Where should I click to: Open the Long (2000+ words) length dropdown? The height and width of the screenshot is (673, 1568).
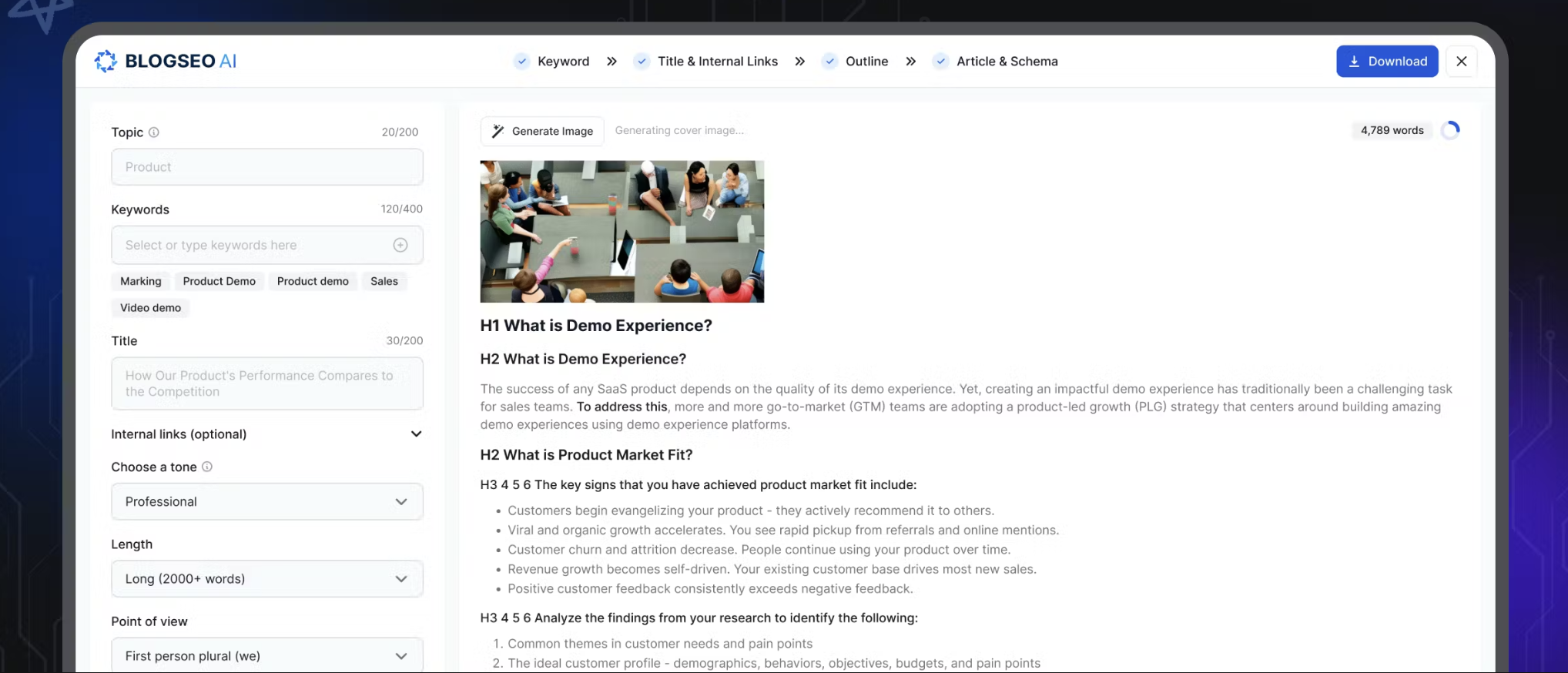pyautogui.click(x=267, y=578)
